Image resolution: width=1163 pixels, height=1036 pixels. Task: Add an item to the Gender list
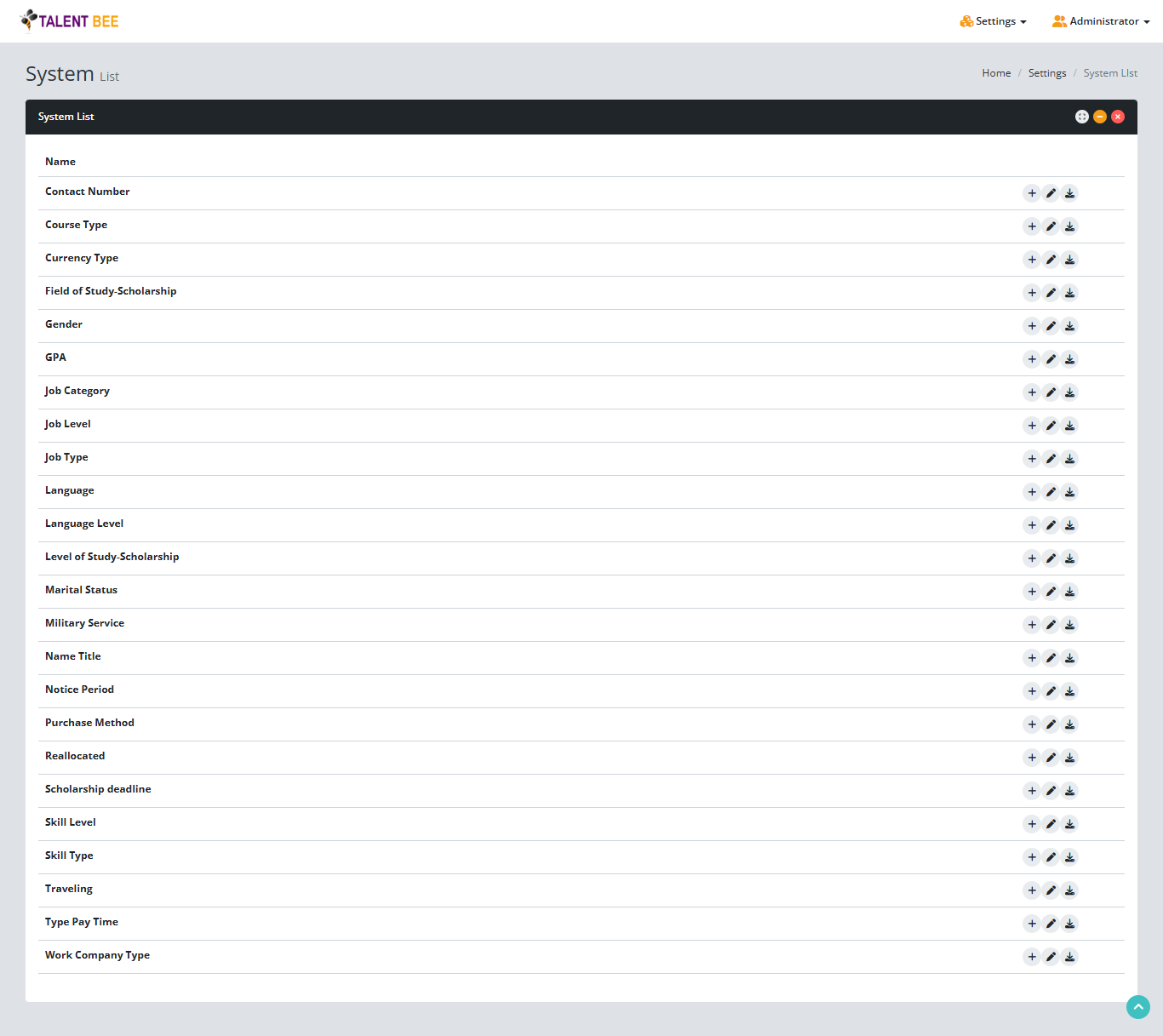pyautogui.click(x=1032, y=326)
